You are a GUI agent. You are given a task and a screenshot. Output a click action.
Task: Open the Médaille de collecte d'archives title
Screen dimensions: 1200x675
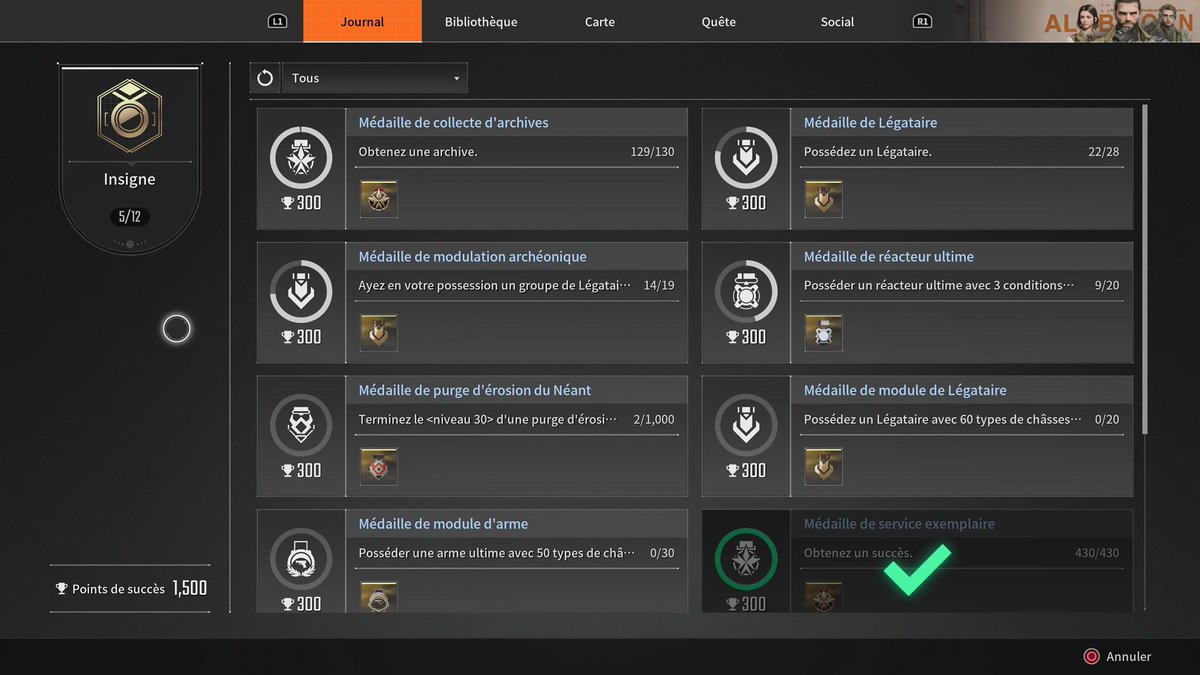pos(453,122)
